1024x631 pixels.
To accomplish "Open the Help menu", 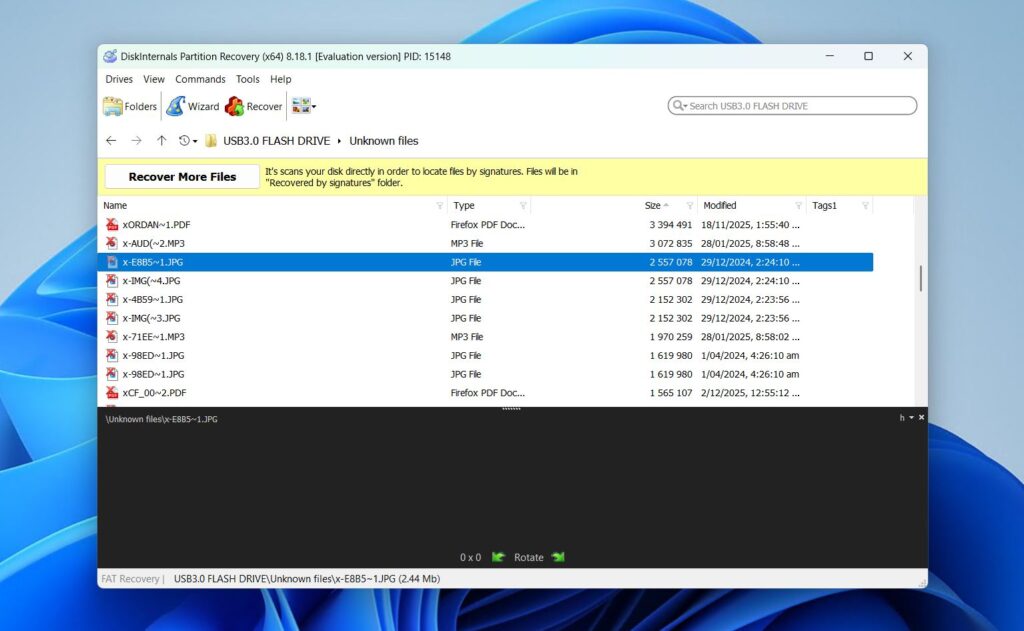I will pyautogui.click(x=281, y=79).
